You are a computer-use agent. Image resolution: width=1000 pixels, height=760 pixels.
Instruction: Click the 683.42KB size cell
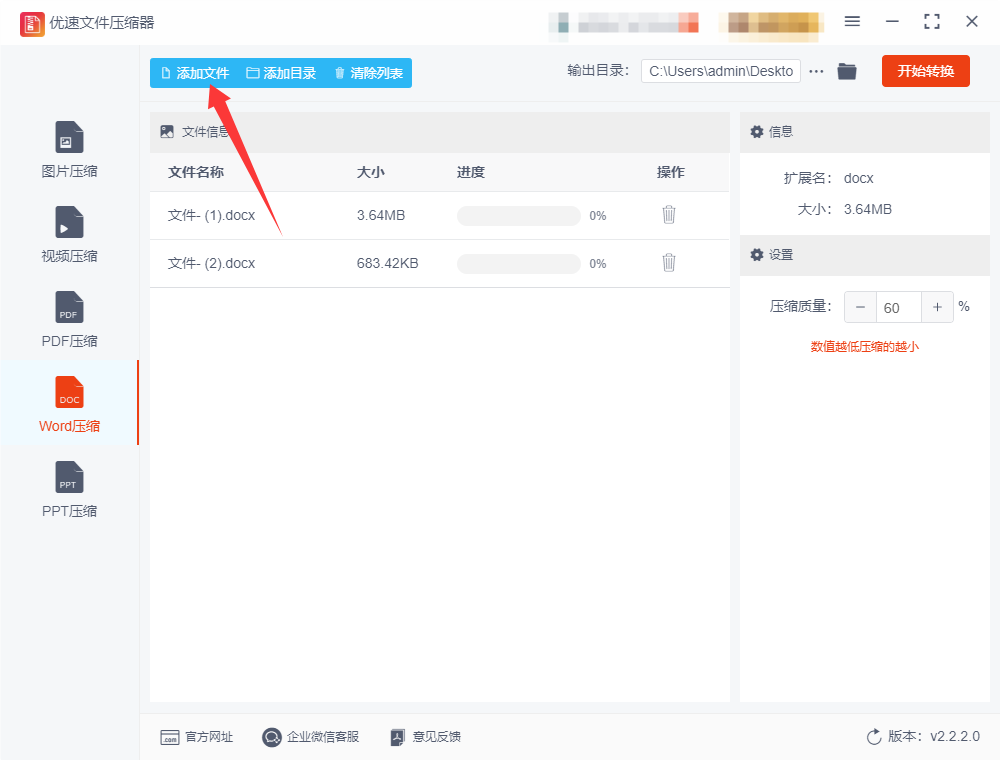click(387, 263)
